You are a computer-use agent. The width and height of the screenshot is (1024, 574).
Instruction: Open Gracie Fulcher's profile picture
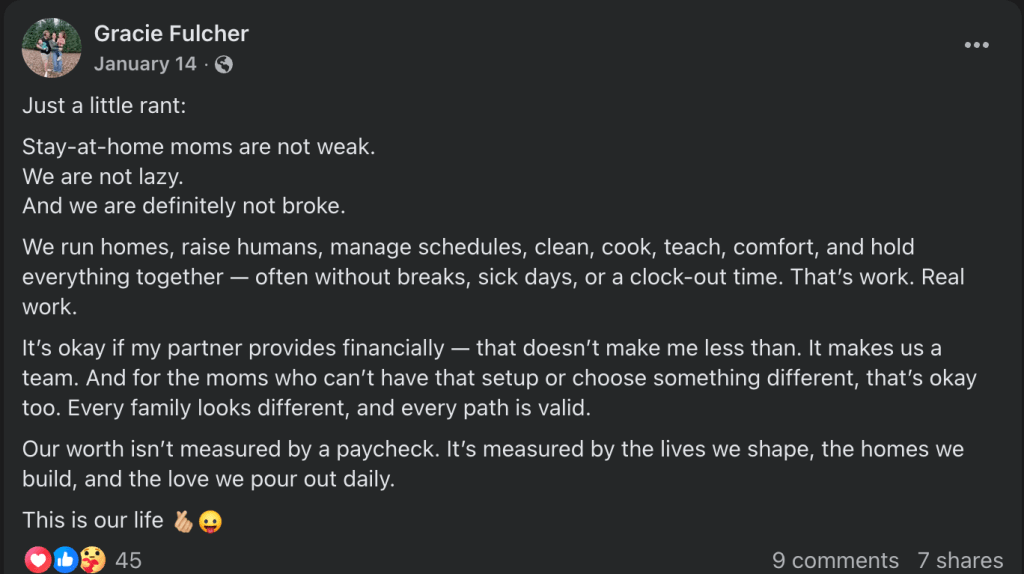point(51,49)
